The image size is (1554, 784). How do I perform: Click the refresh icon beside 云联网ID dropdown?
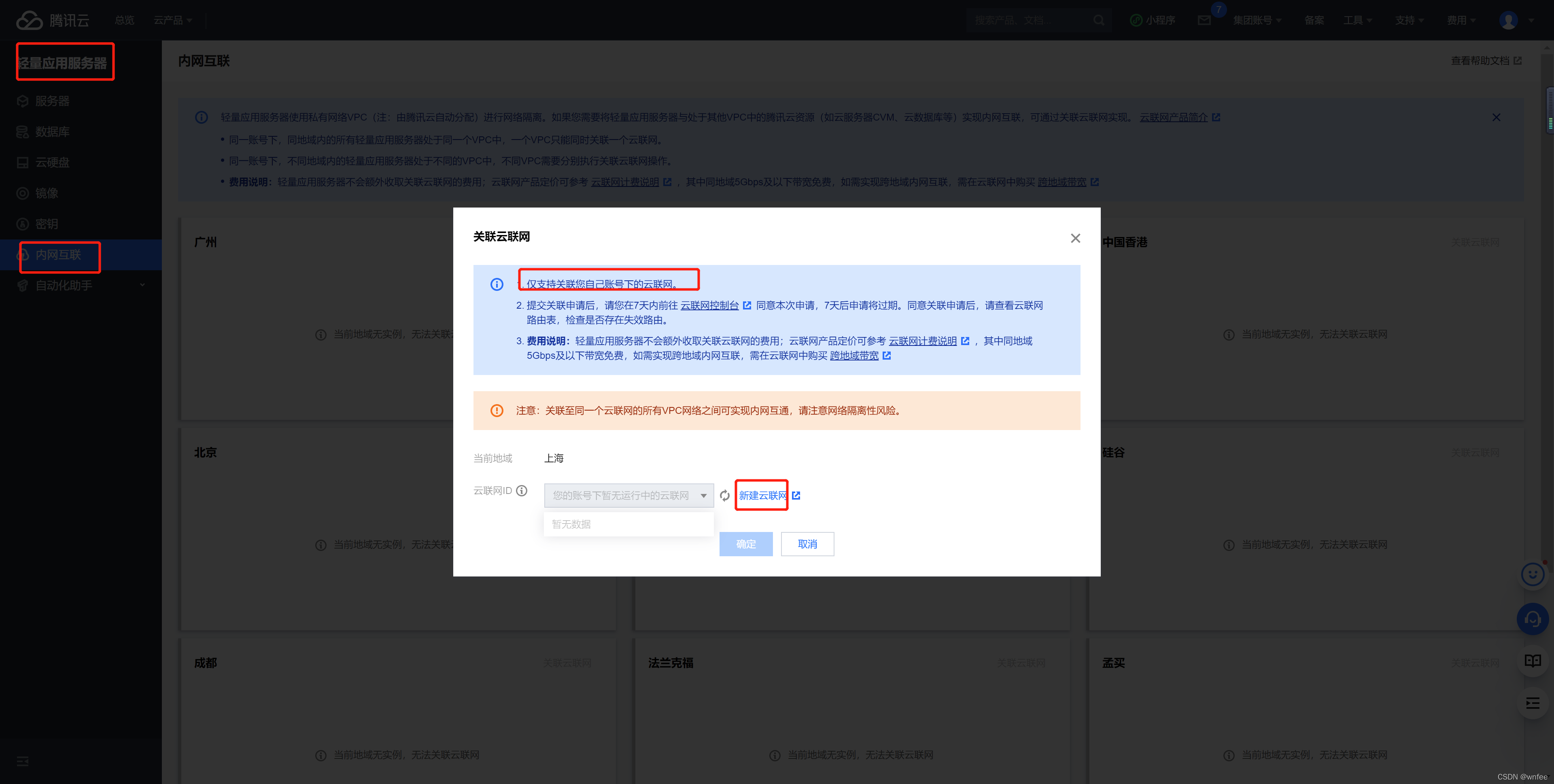(x=724, y=495)
